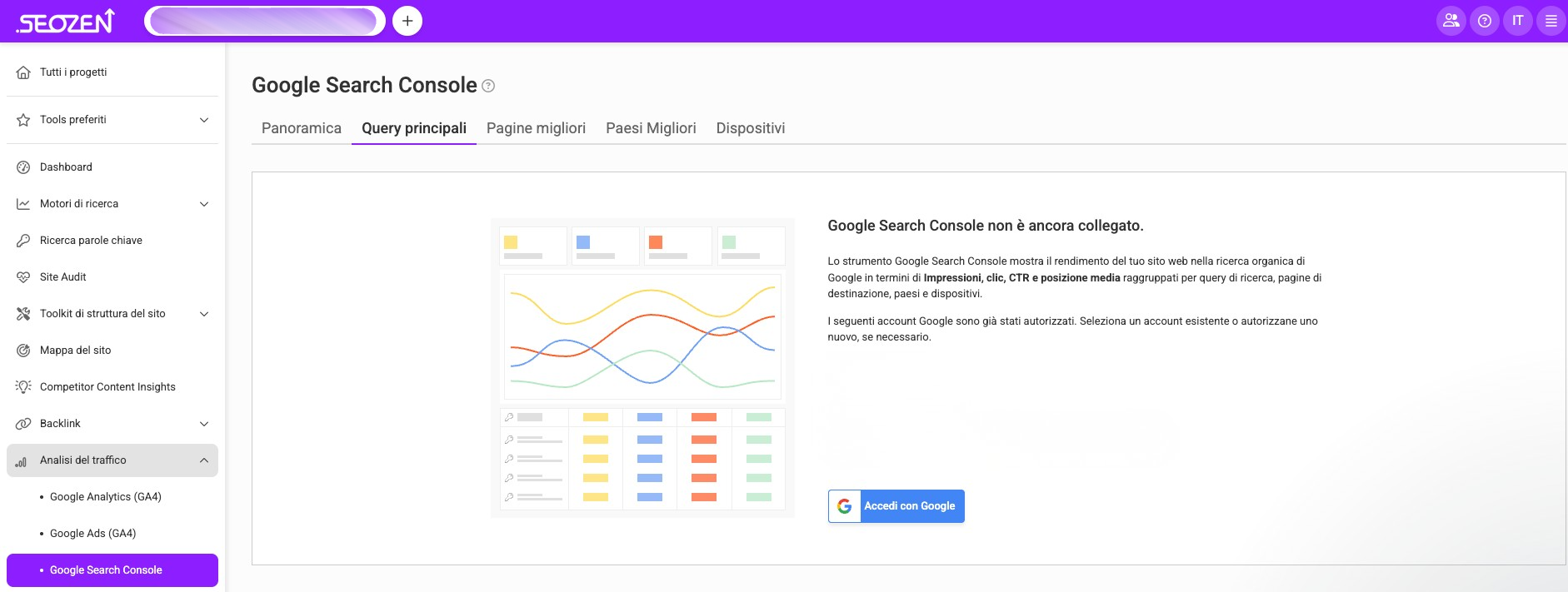Click the info icon beside Google Search Console title
Image resolution: width=1568 pixels, height=592 pixels.
pos(489,86)
